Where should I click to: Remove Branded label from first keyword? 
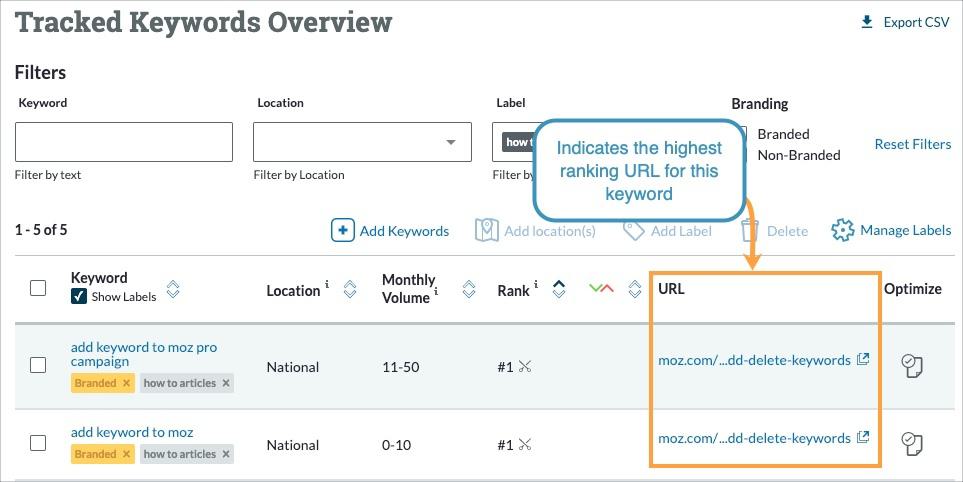click(x=126, y=383)
